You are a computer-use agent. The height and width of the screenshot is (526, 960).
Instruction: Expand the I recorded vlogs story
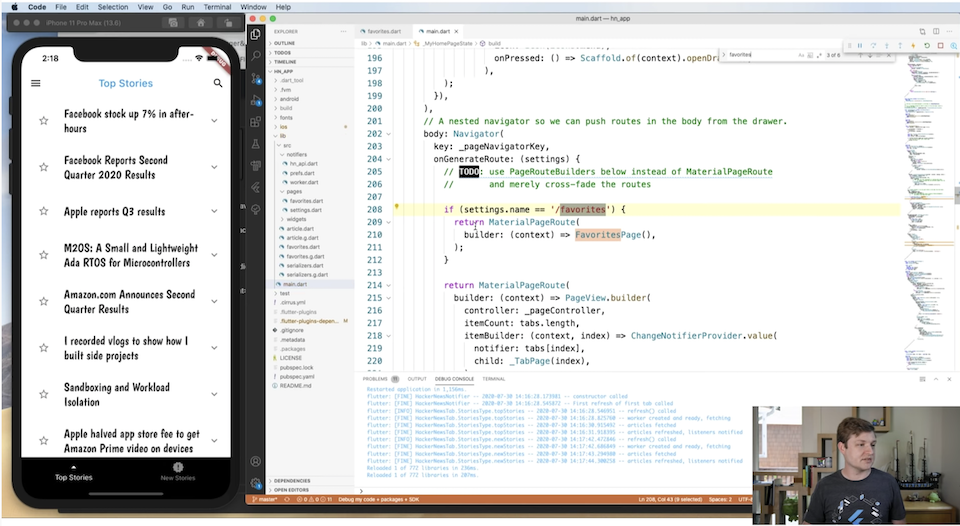[214, 348]
